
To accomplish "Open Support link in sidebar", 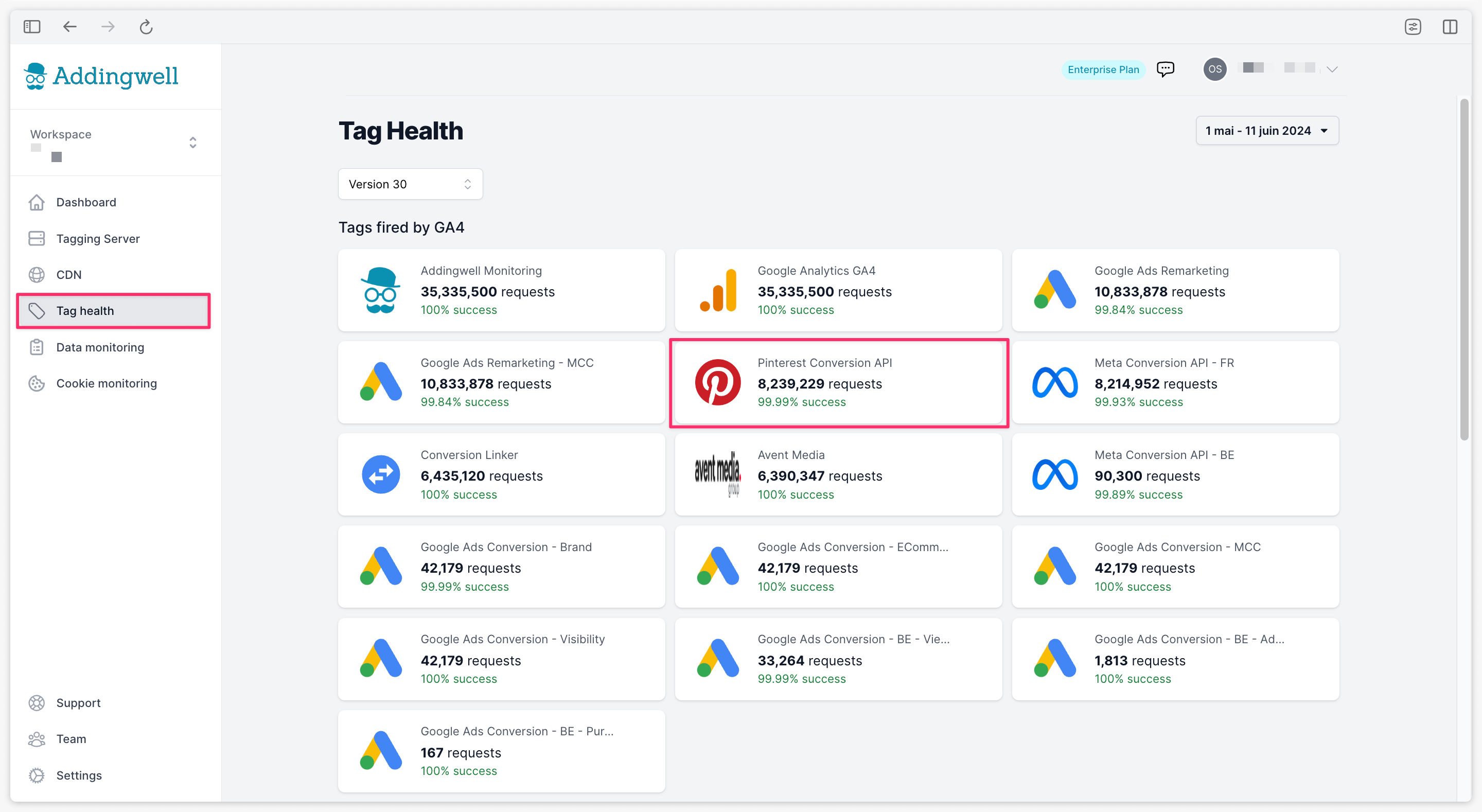I will coord(78,703).
